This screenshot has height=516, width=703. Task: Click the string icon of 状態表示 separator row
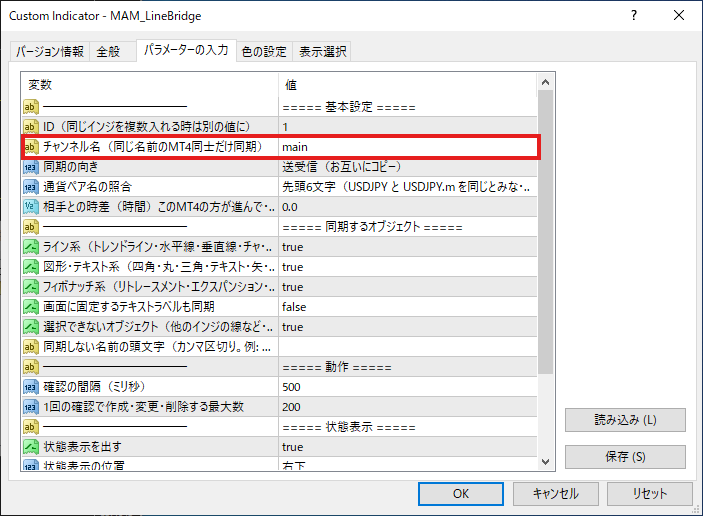[x=31, y=427]
